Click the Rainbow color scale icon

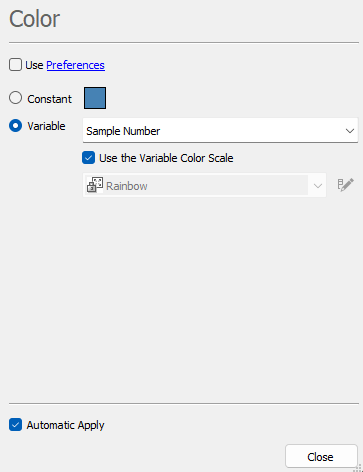(95, 185)
